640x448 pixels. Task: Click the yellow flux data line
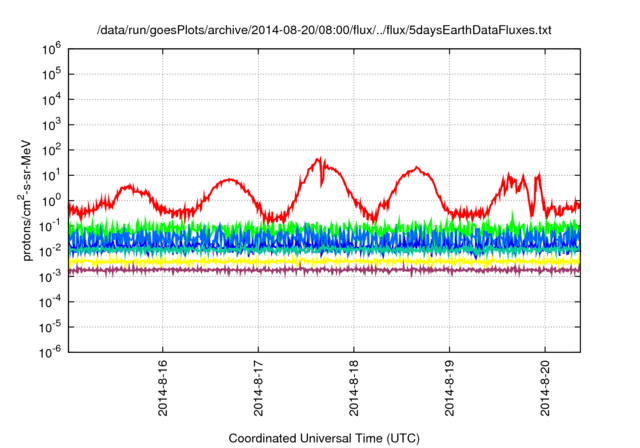[324, 261]
